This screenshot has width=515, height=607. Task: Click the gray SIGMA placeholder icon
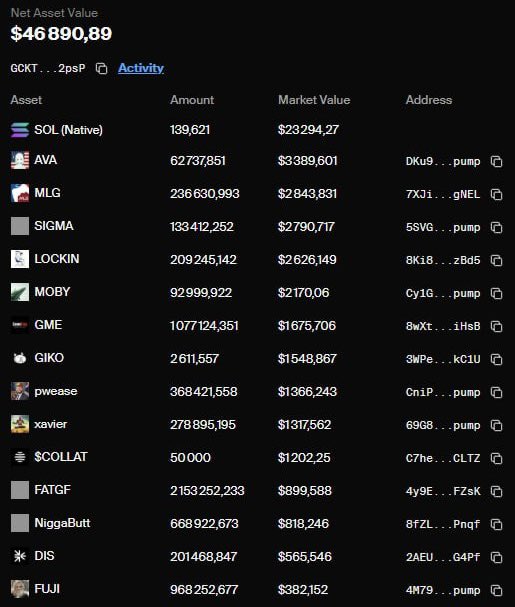(x=20, y=226)
